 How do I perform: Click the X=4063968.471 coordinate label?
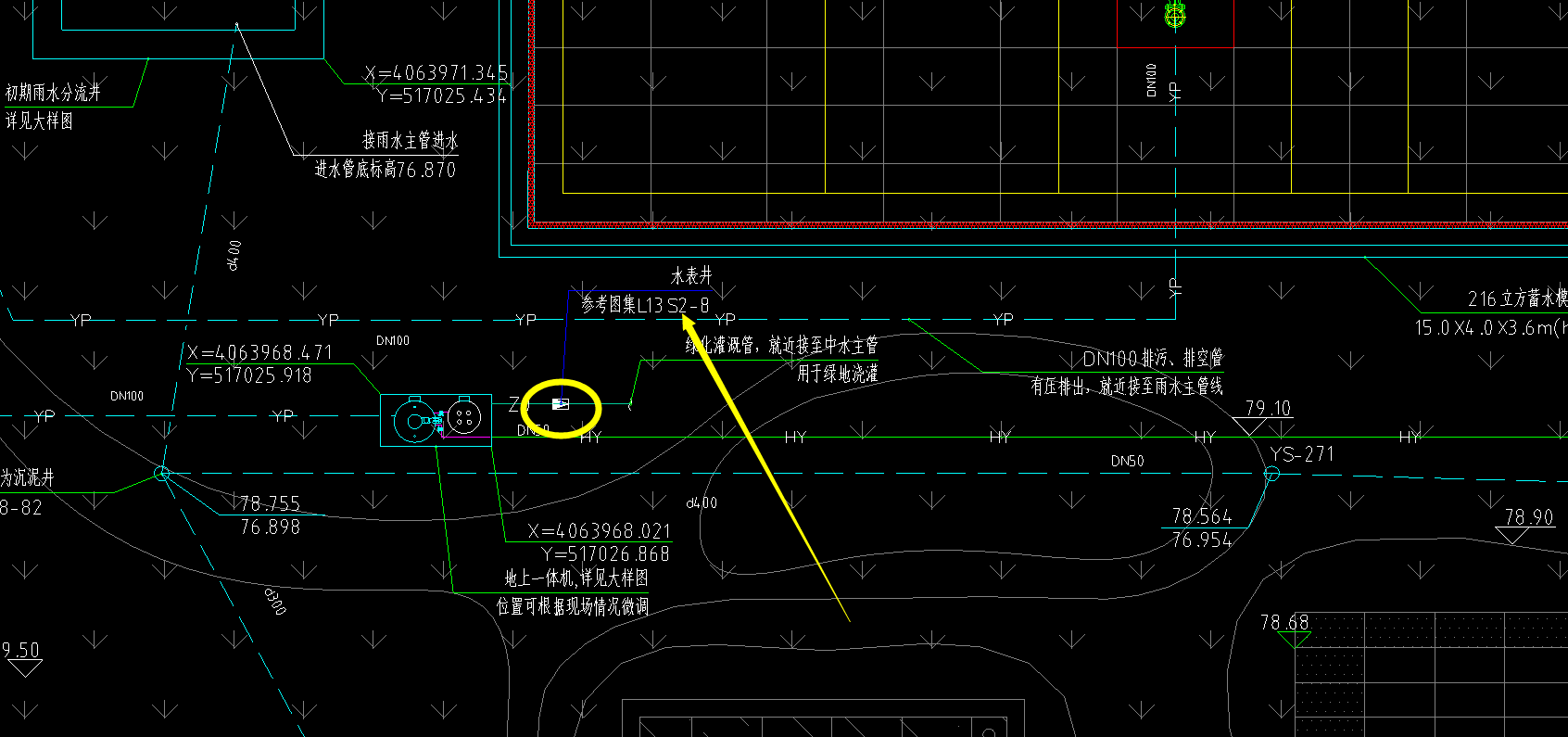point(259,353)
